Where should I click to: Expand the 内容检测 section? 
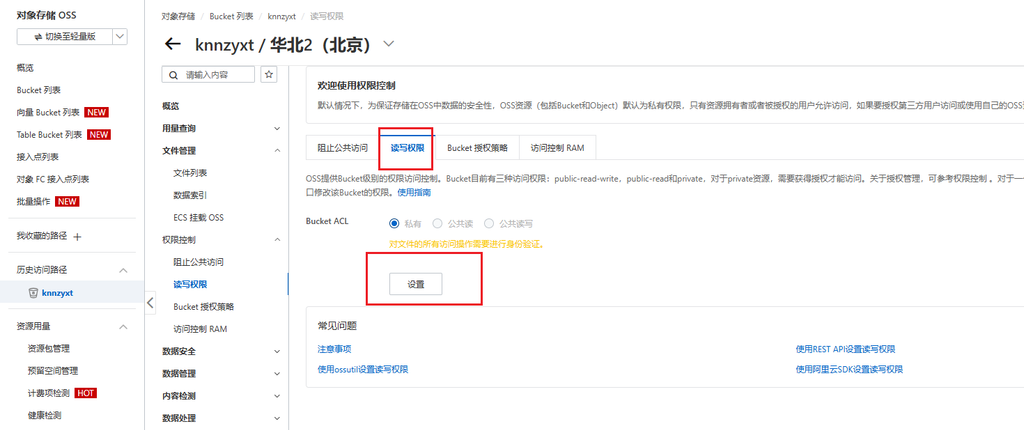pyautogui.click(x=277, y=396)
